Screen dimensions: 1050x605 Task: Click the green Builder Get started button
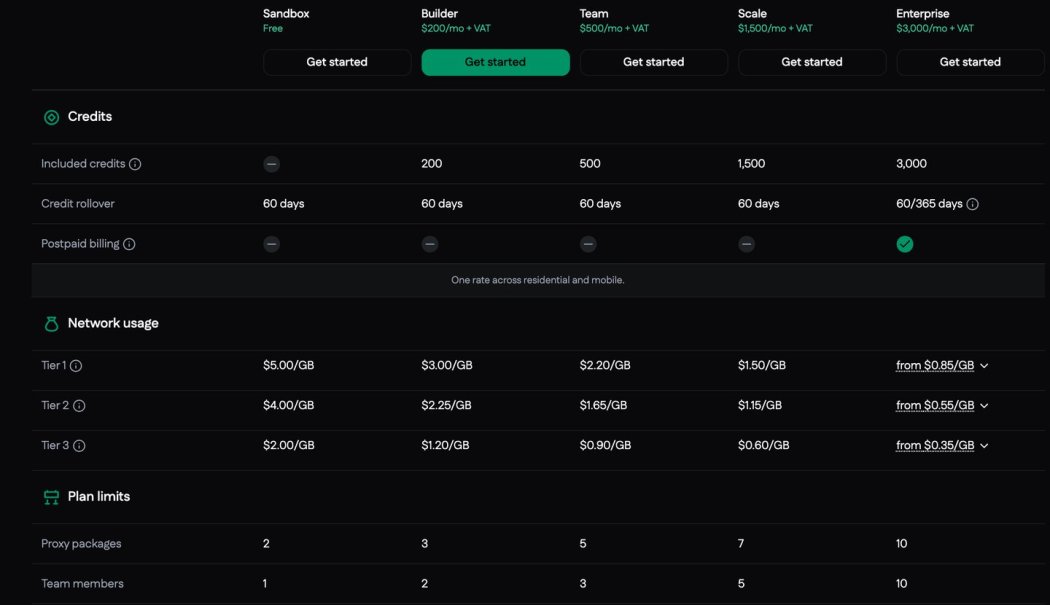pyautogui.click(x=496, y=62)
